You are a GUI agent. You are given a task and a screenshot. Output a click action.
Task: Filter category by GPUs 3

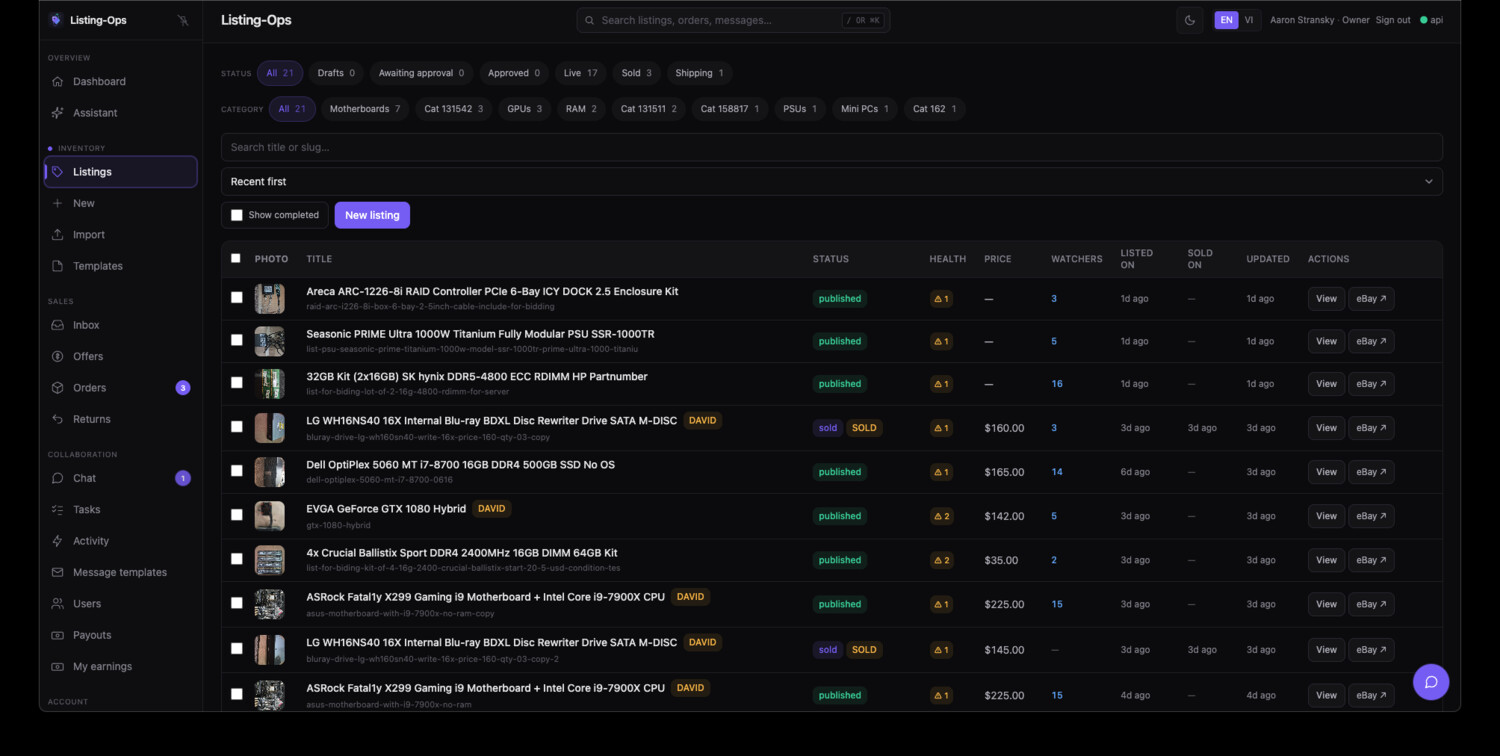[x=524, y=109]
